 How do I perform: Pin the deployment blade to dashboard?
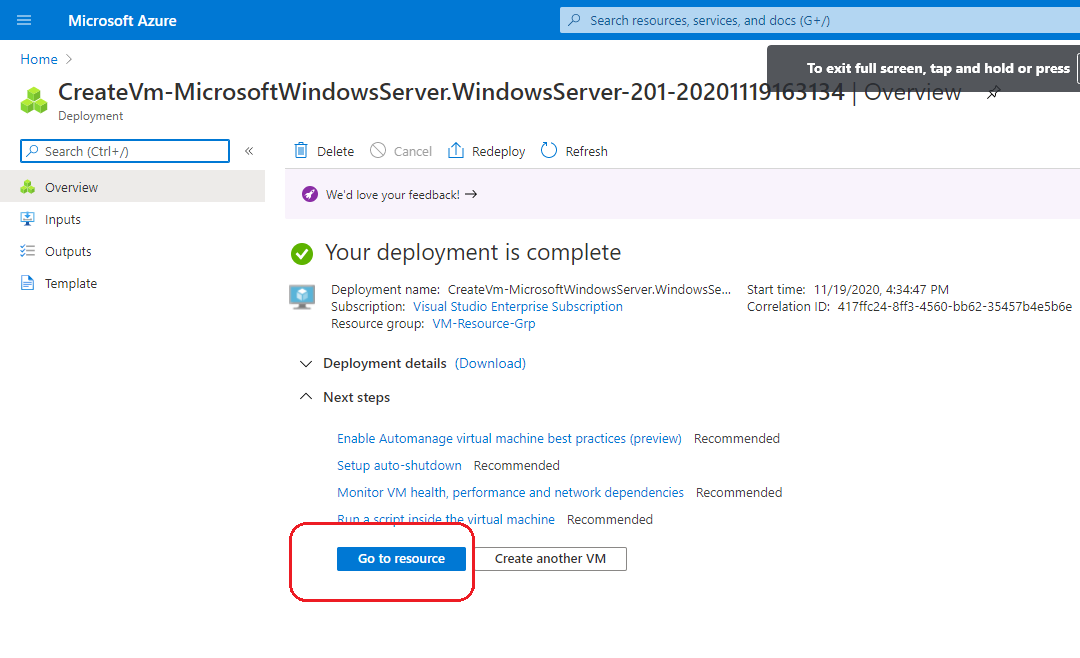pos(993,92)
